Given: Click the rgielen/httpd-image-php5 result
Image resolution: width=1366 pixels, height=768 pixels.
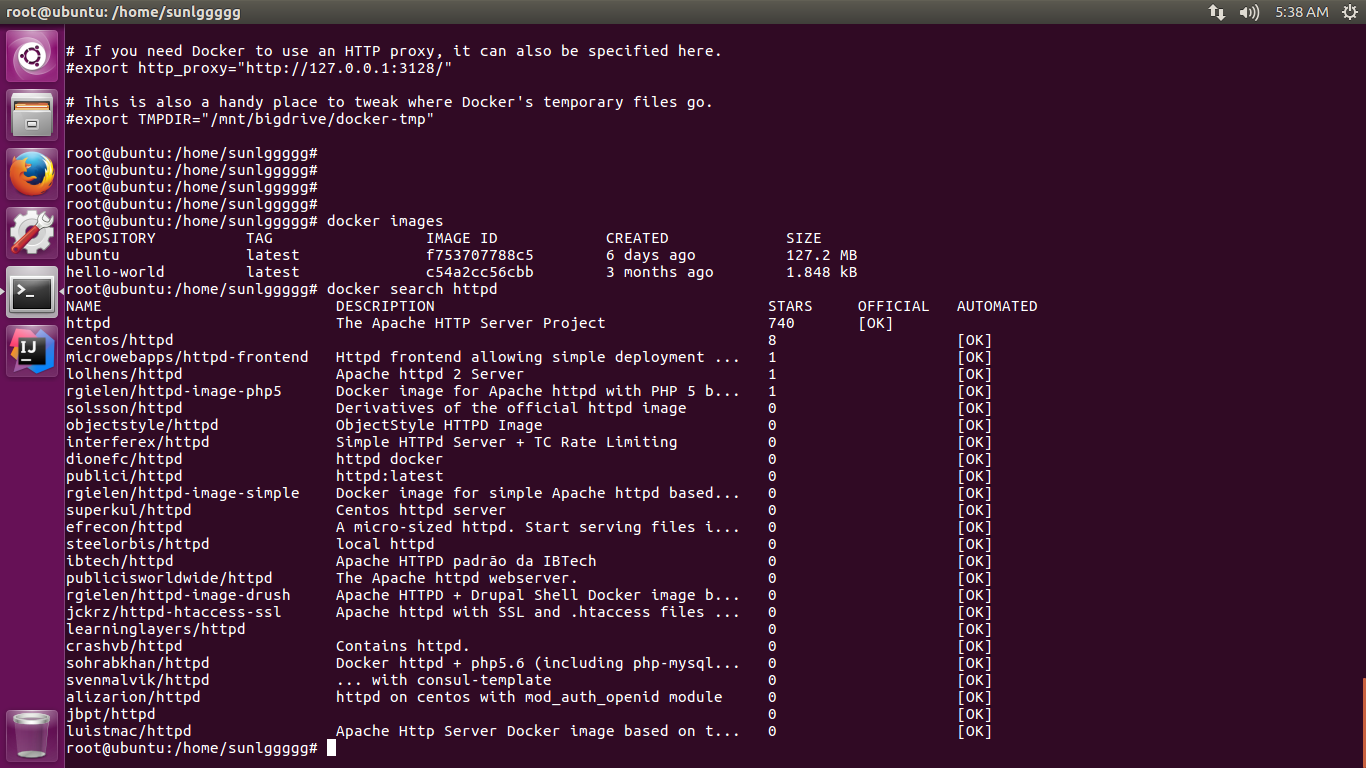Looking at the screenshot, I should pyautogui.click(x=174, y=391).
